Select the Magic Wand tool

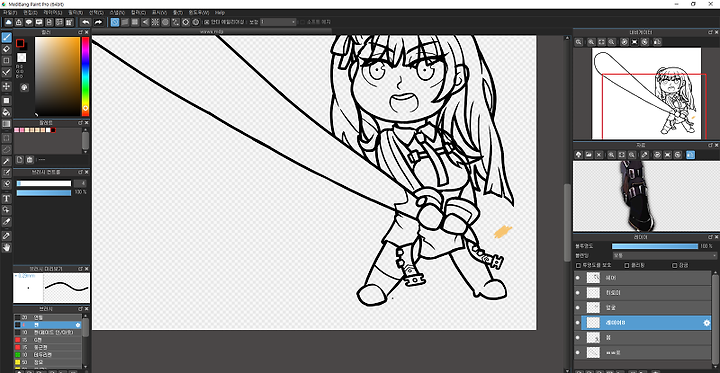pos(6,161)
